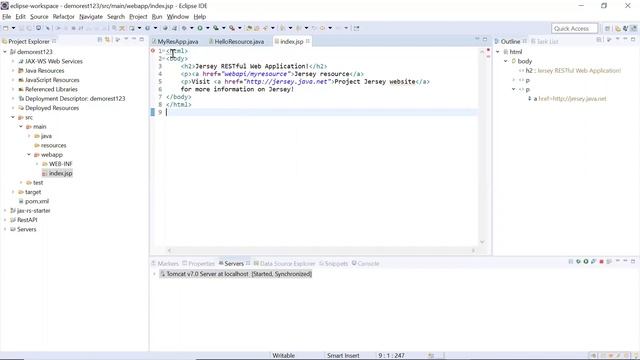Switch to the Debug perspective icon
Viewport: 640px width, 360px height.
pyautogui.click(x=626, y=28)
